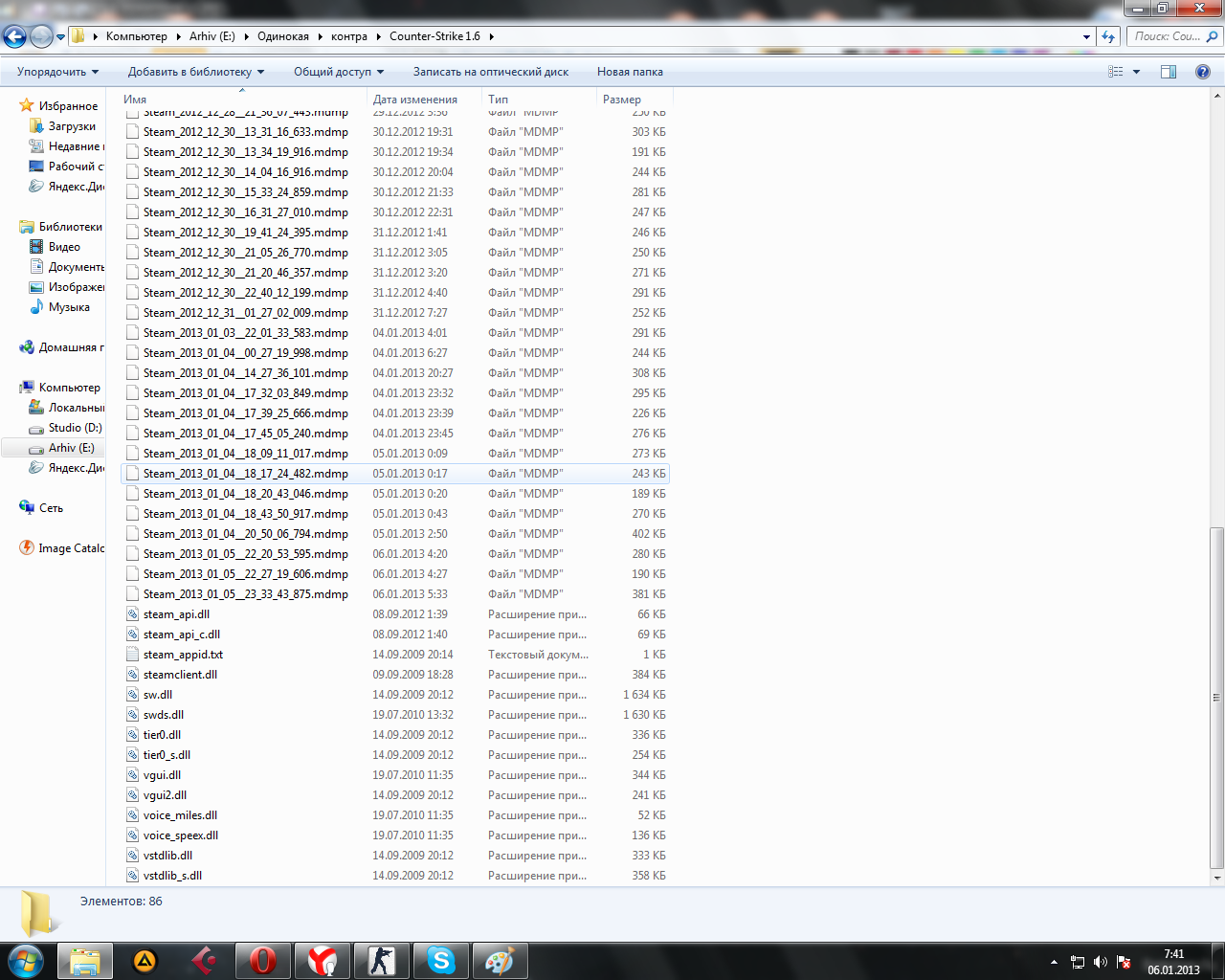Open 'Загрузки' in the navigation pane
The height and width of the screenshot is (980, 1225).
(x=72, y=126)
